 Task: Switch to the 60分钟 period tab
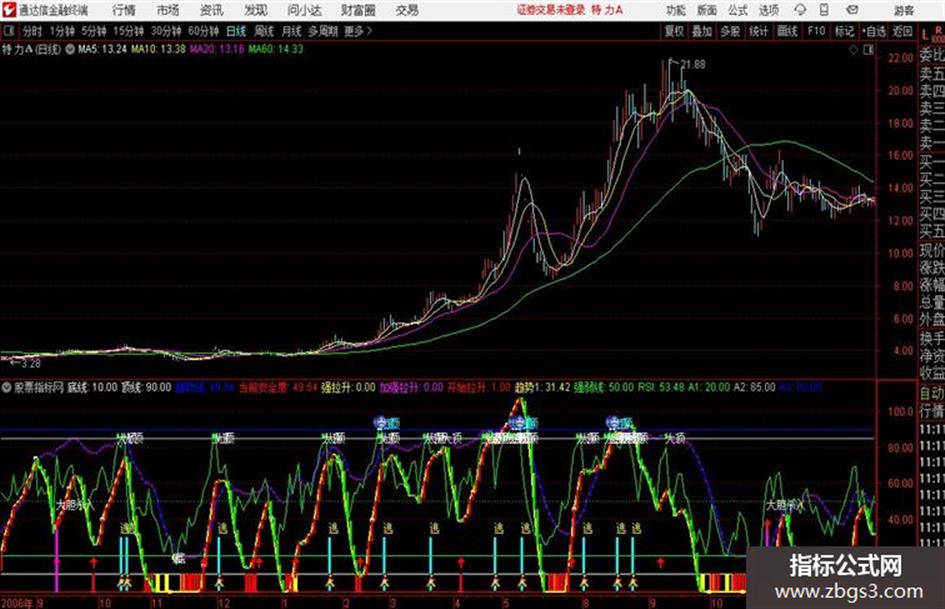click(203, 31)
